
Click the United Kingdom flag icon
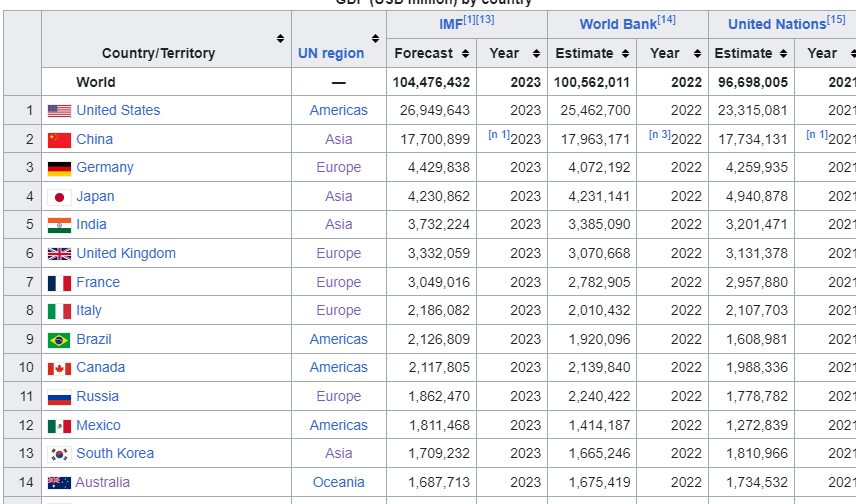(59, 254)
